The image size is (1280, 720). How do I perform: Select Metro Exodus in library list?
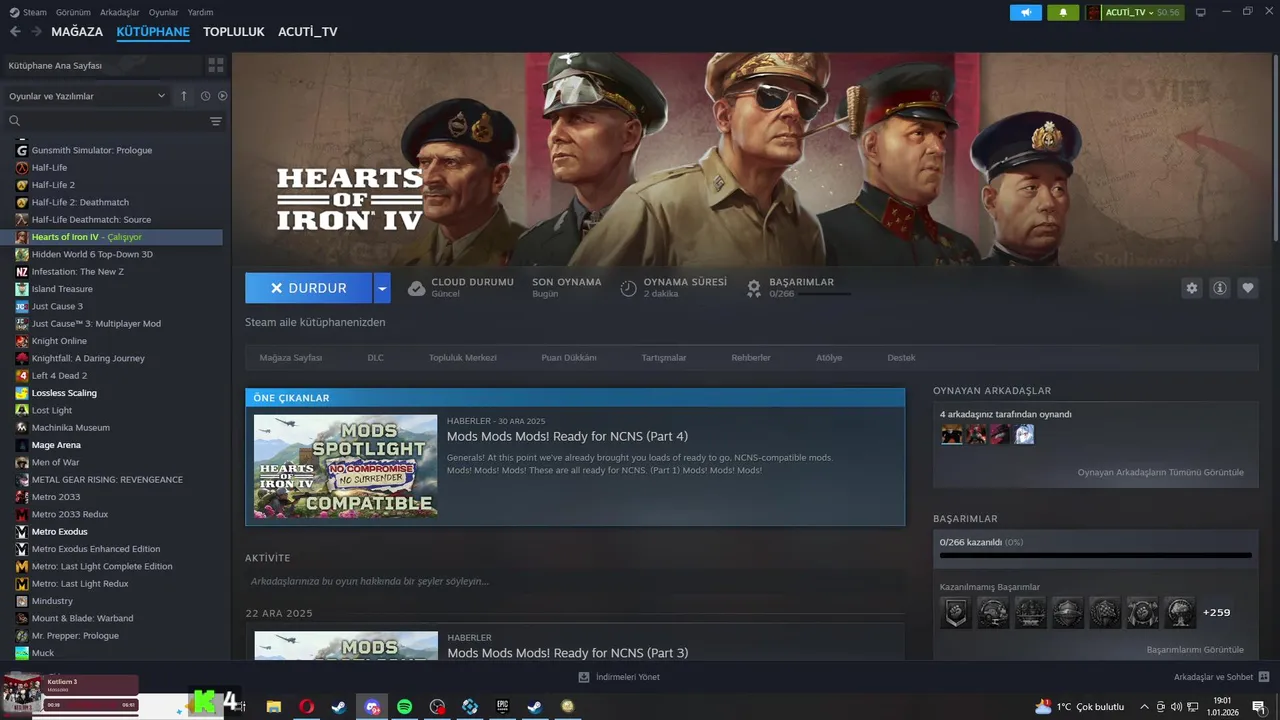pos(59,531)
